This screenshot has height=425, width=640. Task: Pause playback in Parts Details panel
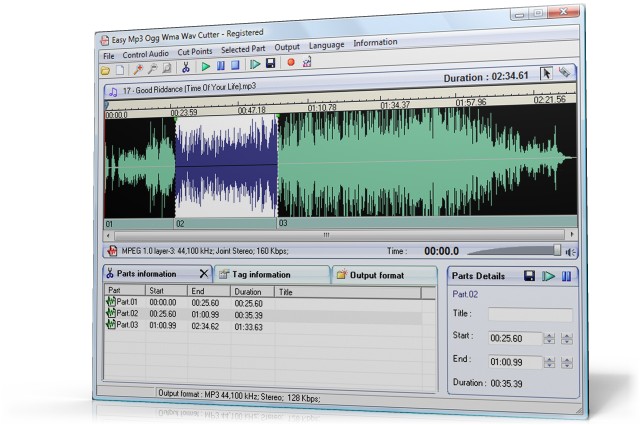[x=566, y=276]
